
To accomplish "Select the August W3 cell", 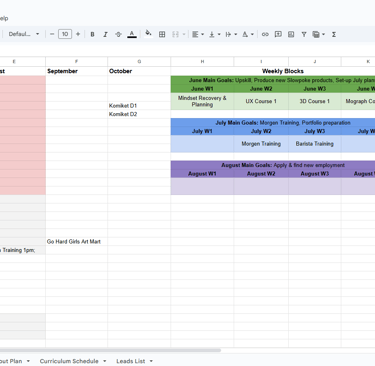I will [x=315, y=174].
